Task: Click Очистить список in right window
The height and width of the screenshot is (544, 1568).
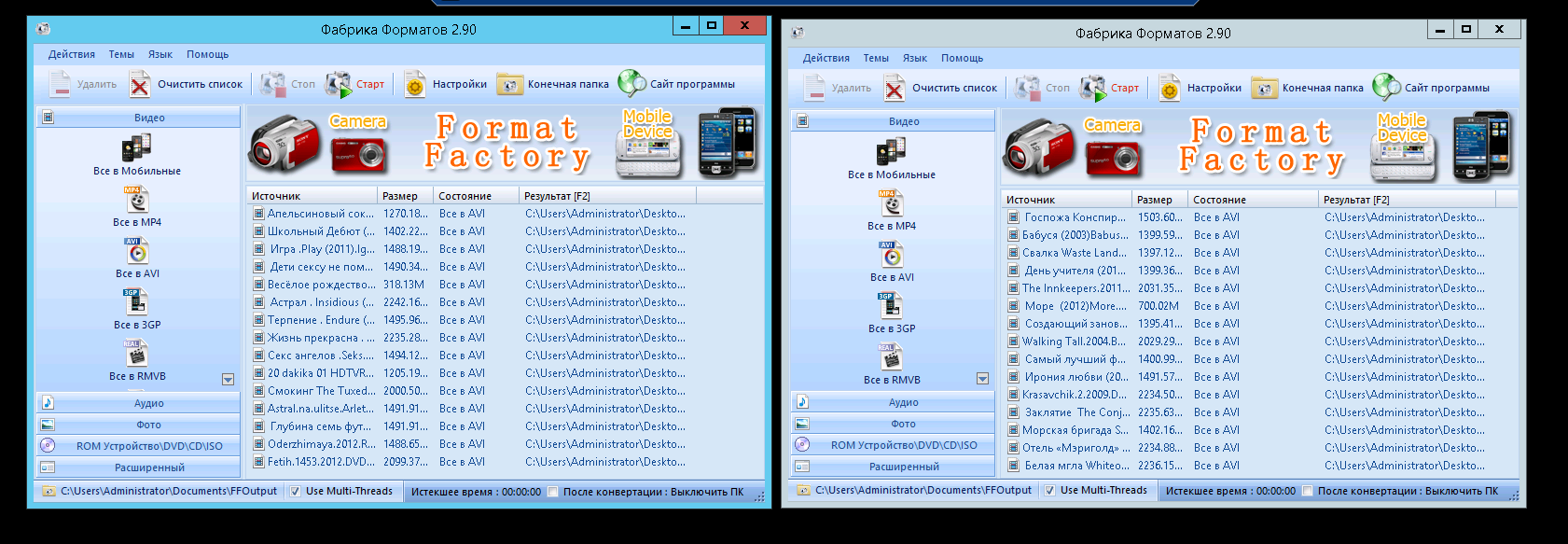Action: (941, 88)
